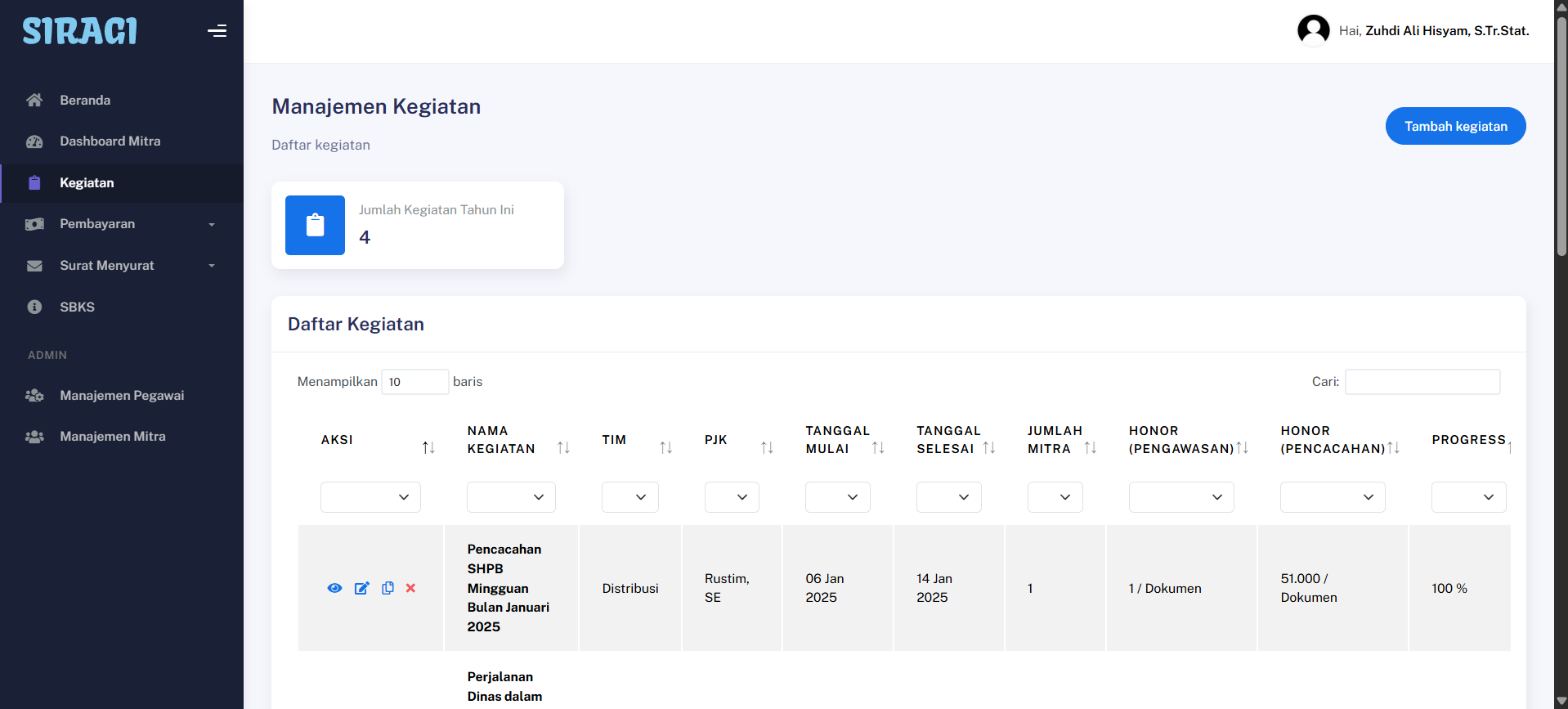The image size is (1568, 709).
Task: Sort by the Jumlah Mitra column arrows
Action: point(1090,447)
